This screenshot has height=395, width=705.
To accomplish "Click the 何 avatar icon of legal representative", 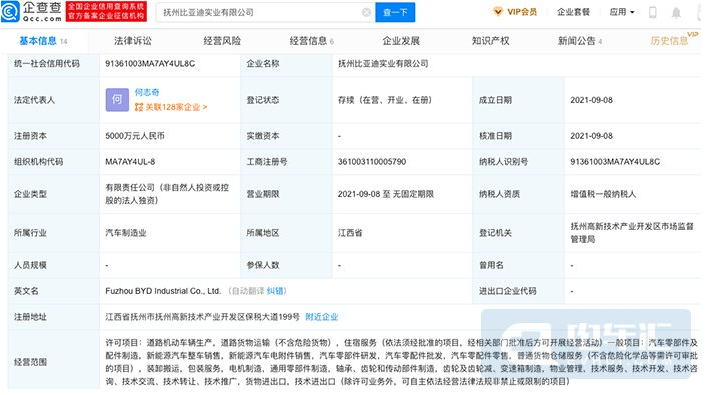I will [117, 100].
